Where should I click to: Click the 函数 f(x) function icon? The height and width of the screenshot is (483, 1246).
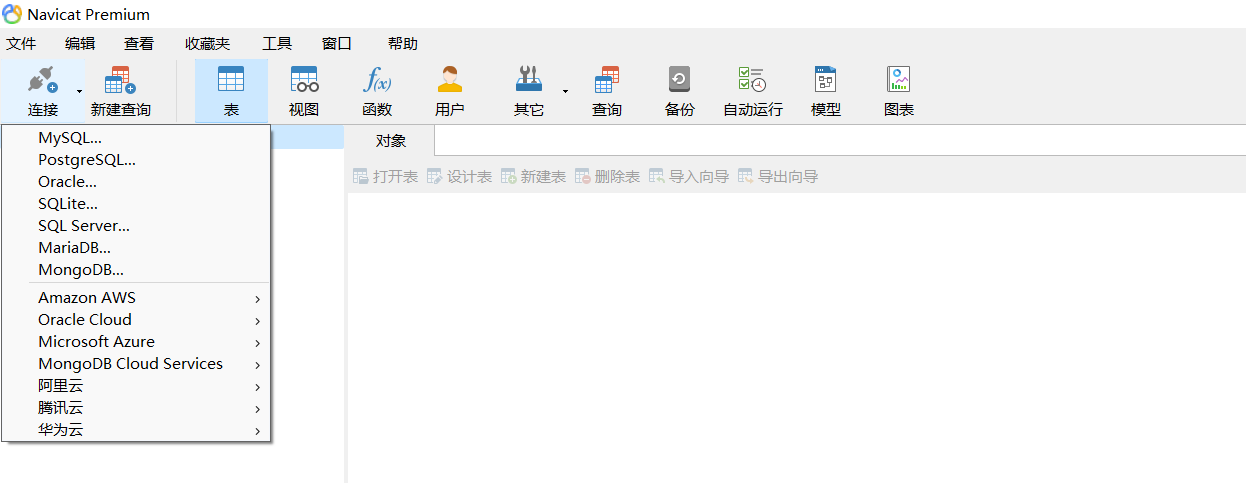(377, 80)
